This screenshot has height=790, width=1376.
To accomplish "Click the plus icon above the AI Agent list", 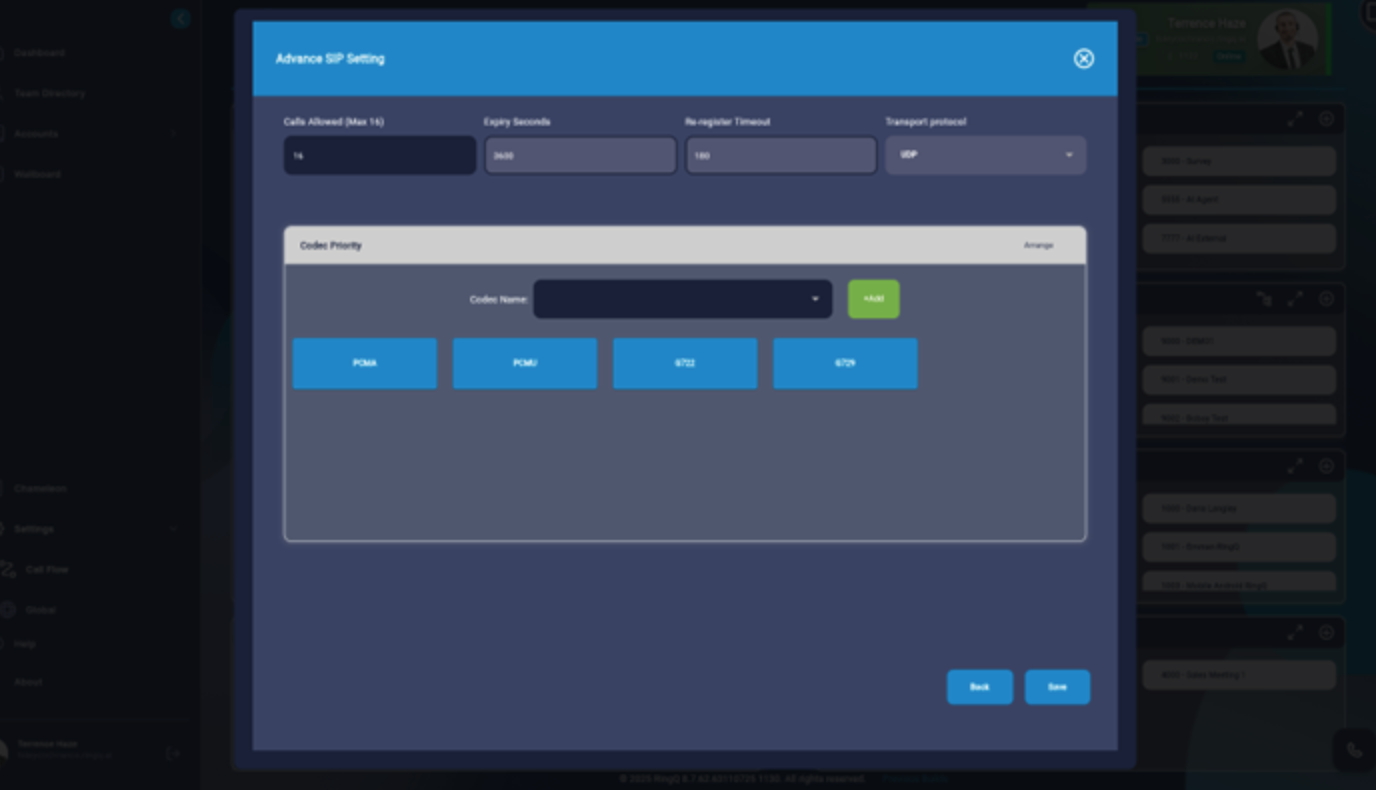I will [x=1326, y=118].
